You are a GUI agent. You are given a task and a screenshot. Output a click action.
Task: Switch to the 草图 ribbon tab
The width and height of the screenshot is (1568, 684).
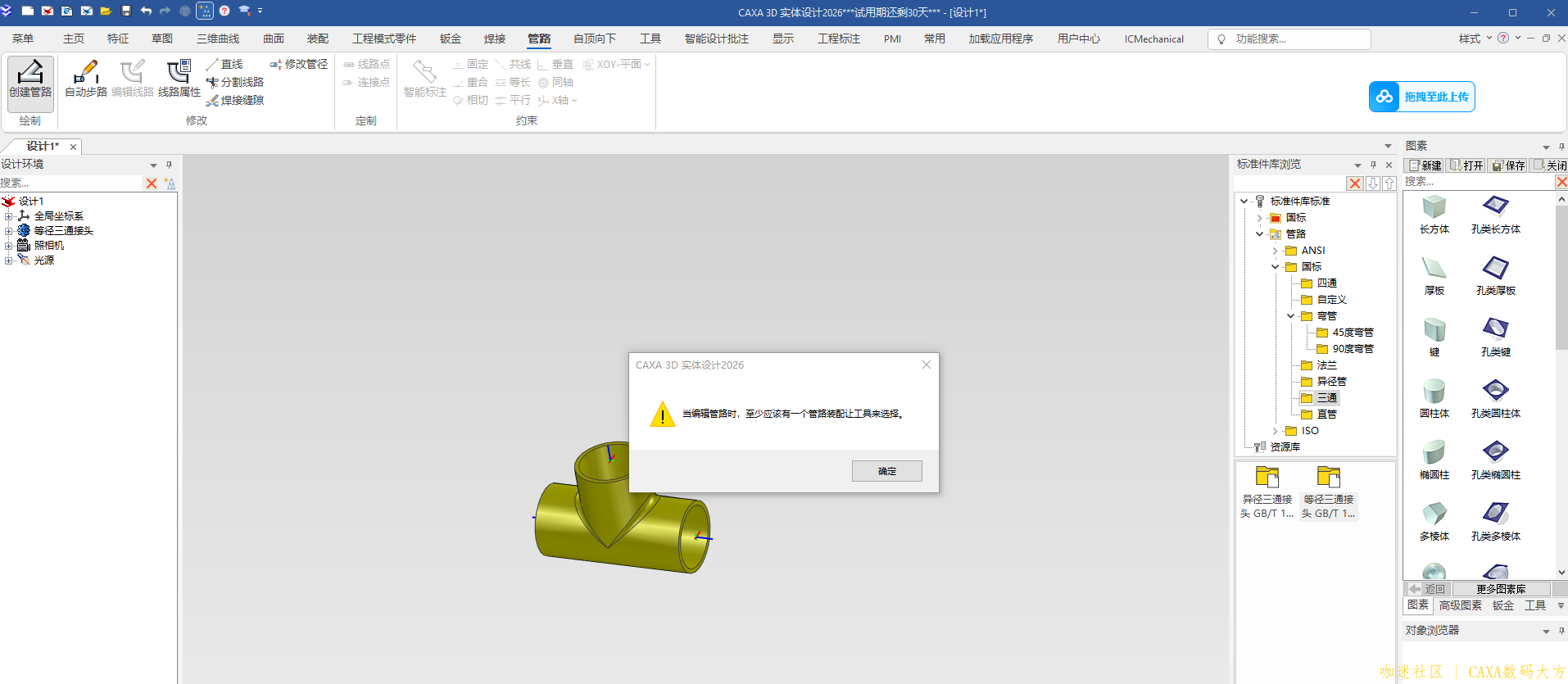click(162, 39)
